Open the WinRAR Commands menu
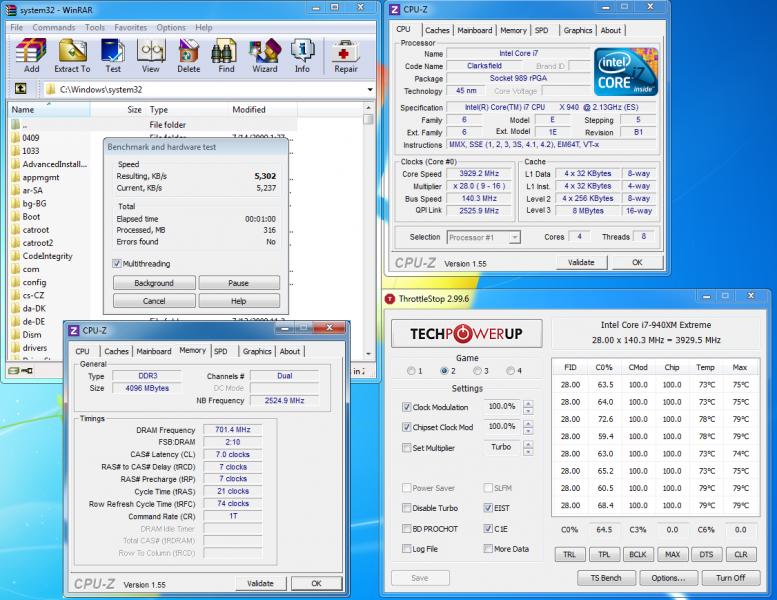 54,27
